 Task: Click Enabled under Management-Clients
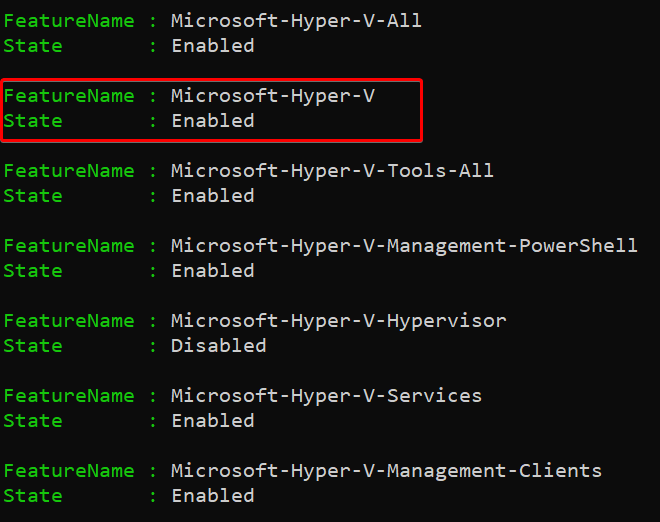coord(213,495)
